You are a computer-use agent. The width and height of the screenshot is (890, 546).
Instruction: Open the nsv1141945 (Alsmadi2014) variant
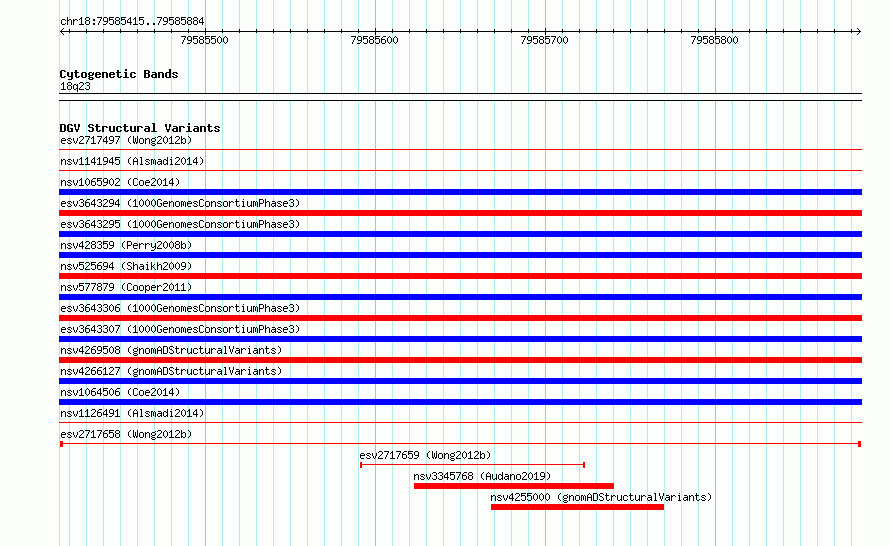(132, 161)
